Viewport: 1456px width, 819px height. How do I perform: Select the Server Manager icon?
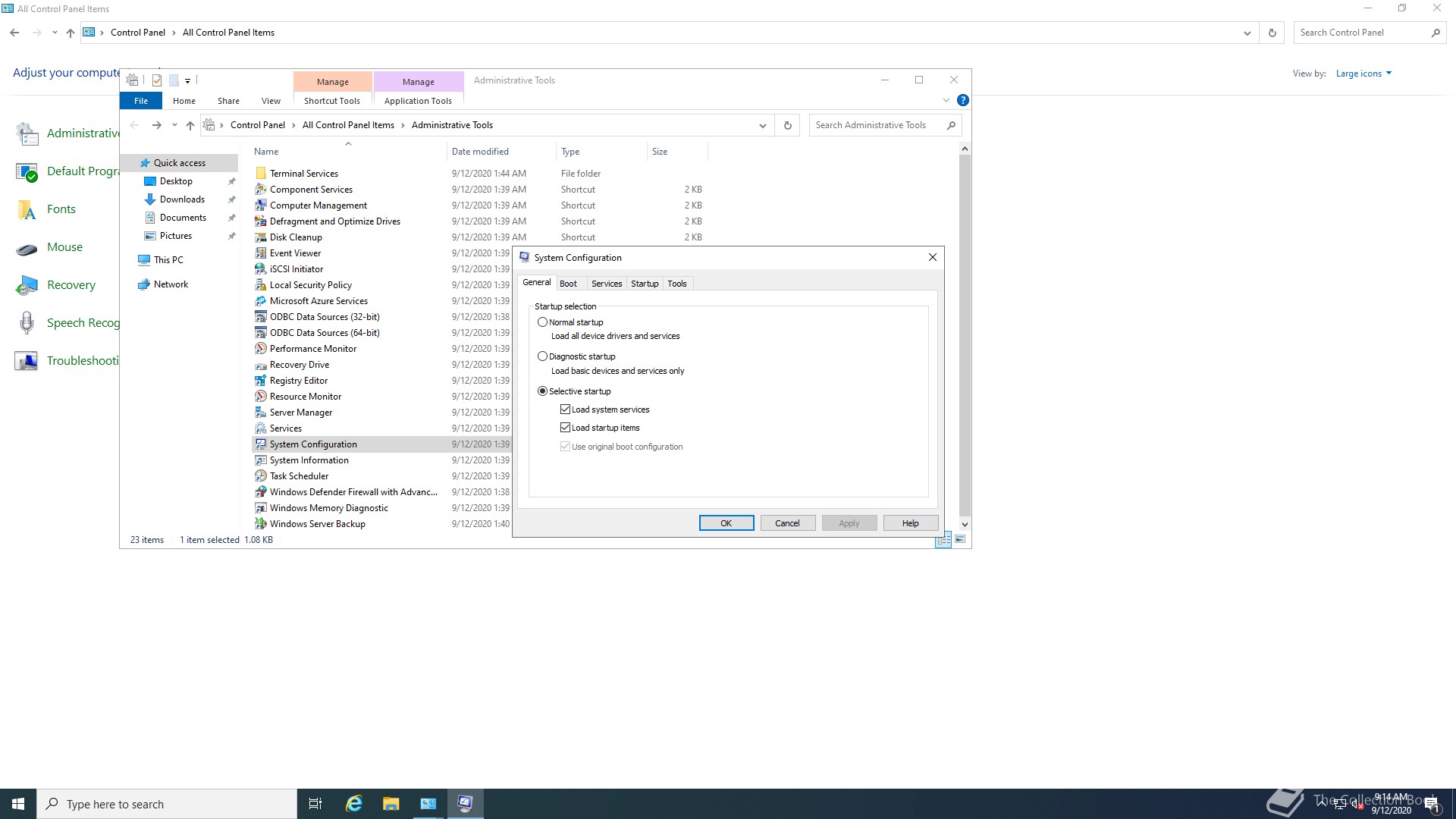click(261, 413)
